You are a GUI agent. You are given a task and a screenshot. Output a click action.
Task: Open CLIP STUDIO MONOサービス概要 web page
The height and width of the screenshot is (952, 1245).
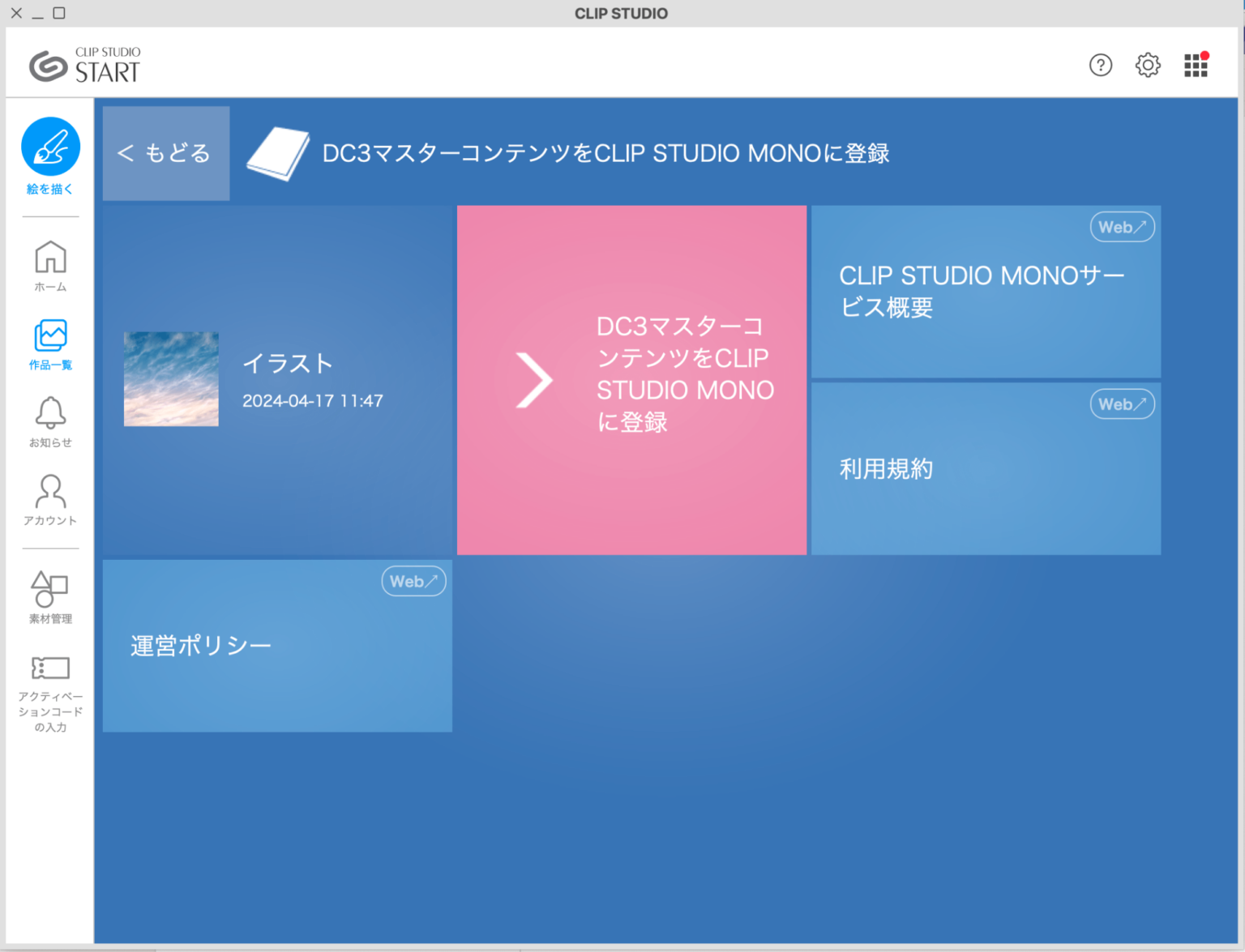(985, 293)
